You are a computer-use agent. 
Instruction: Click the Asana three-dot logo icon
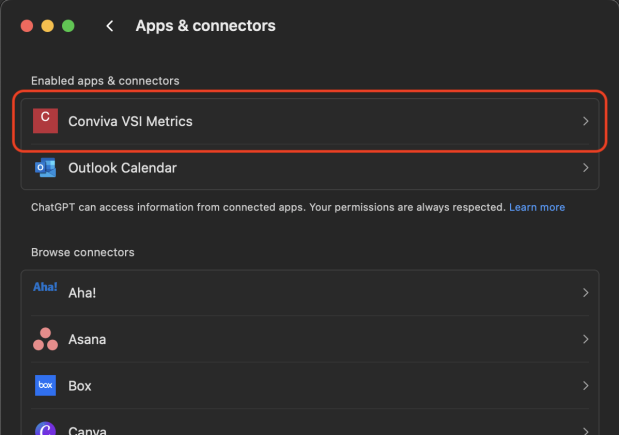pos(45,339)
